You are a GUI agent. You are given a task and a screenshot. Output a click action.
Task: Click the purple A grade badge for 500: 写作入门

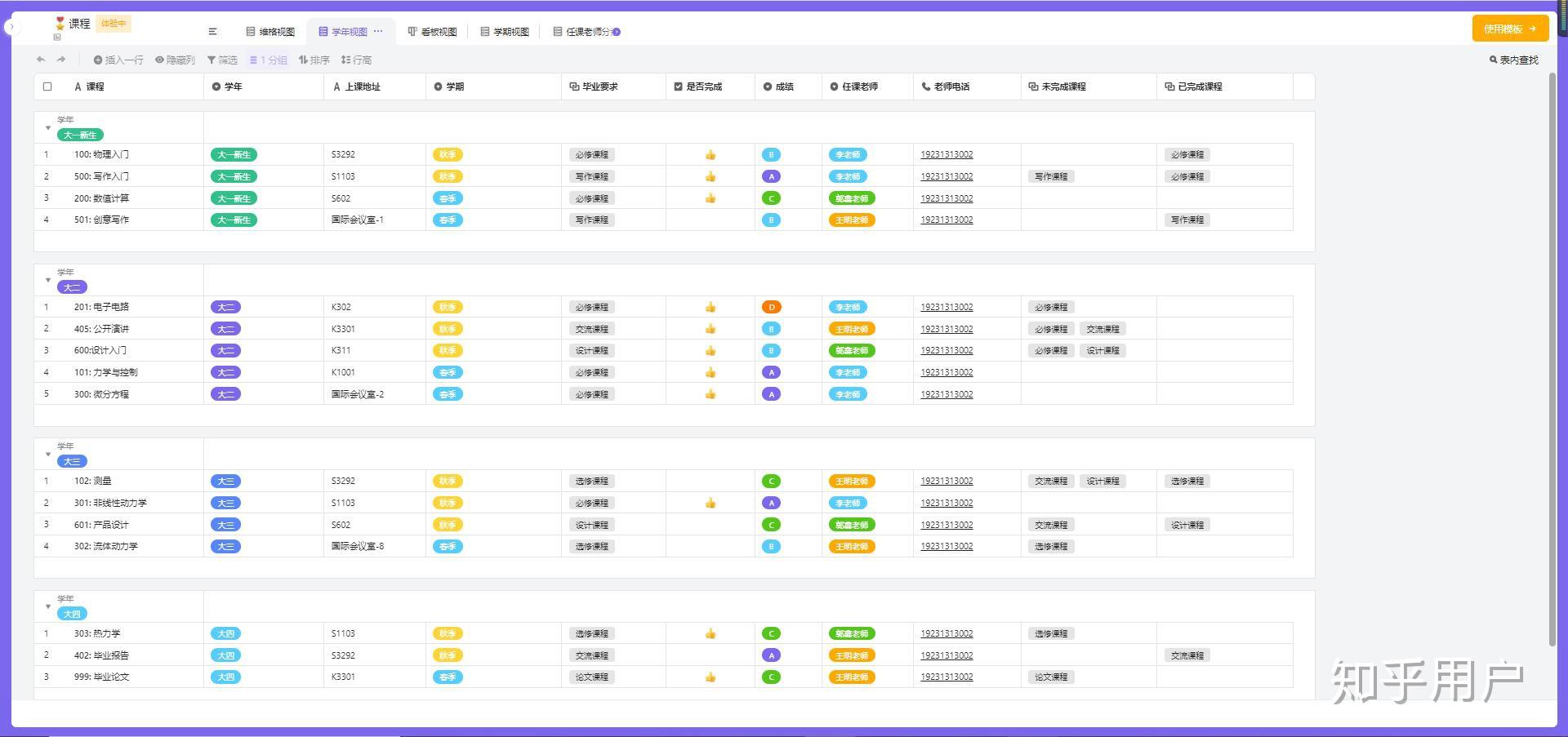pyautogui.click(x=771, y=176)
